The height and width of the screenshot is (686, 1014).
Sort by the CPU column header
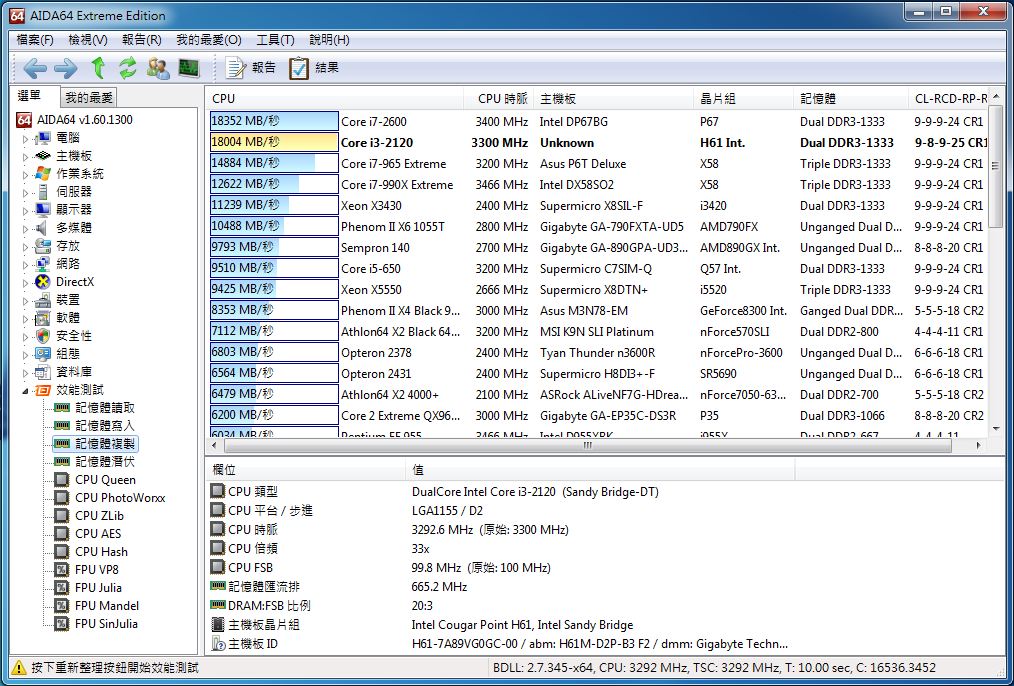tap(335, 99)
